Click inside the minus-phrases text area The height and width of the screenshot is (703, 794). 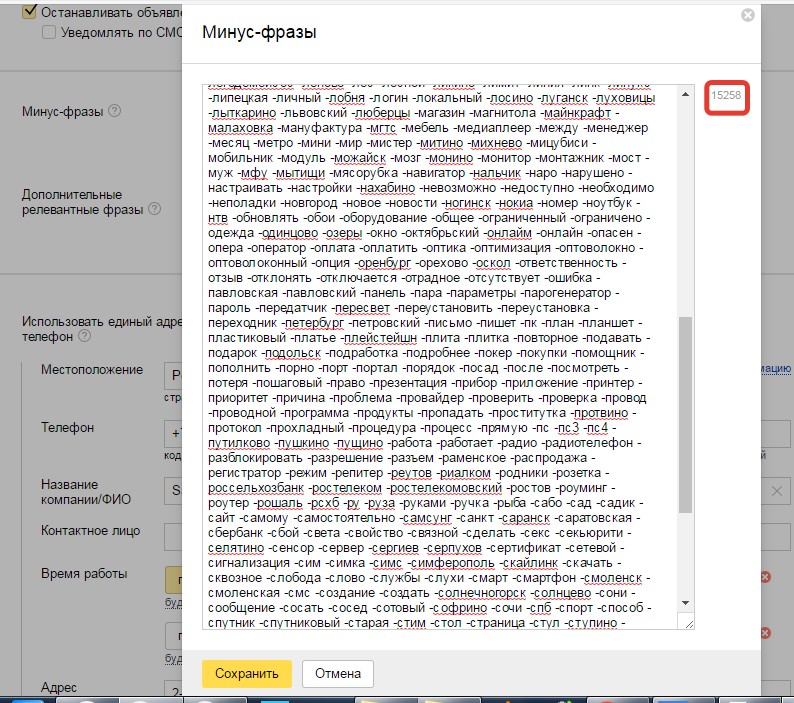(x=442, y=357)
